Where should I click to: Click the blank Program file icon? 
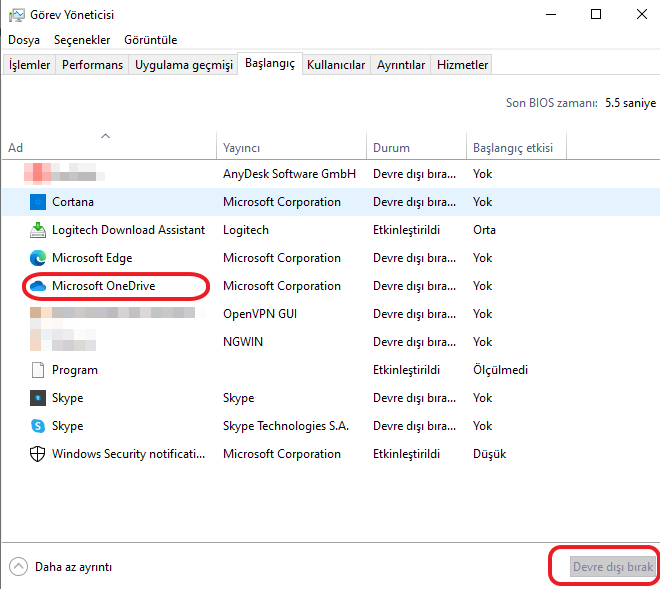[38, 370]
